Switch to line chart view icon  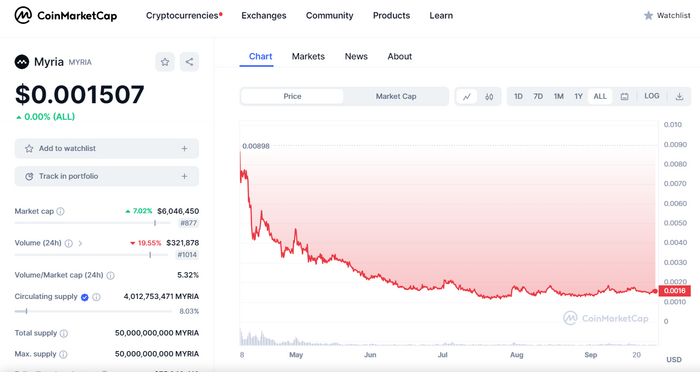(467, 96)
